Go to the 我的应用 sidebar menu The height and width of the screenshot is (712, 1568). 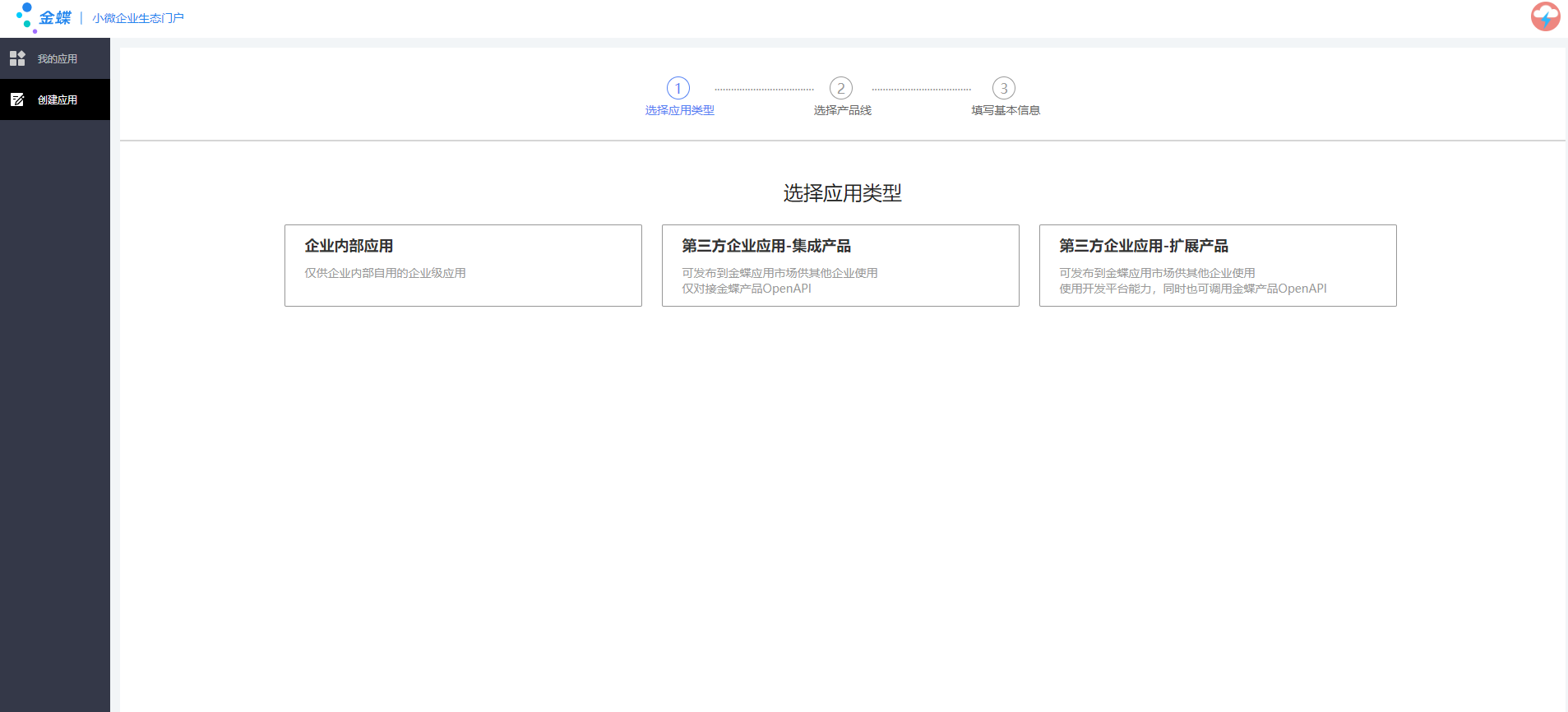(x=57, y=59)
